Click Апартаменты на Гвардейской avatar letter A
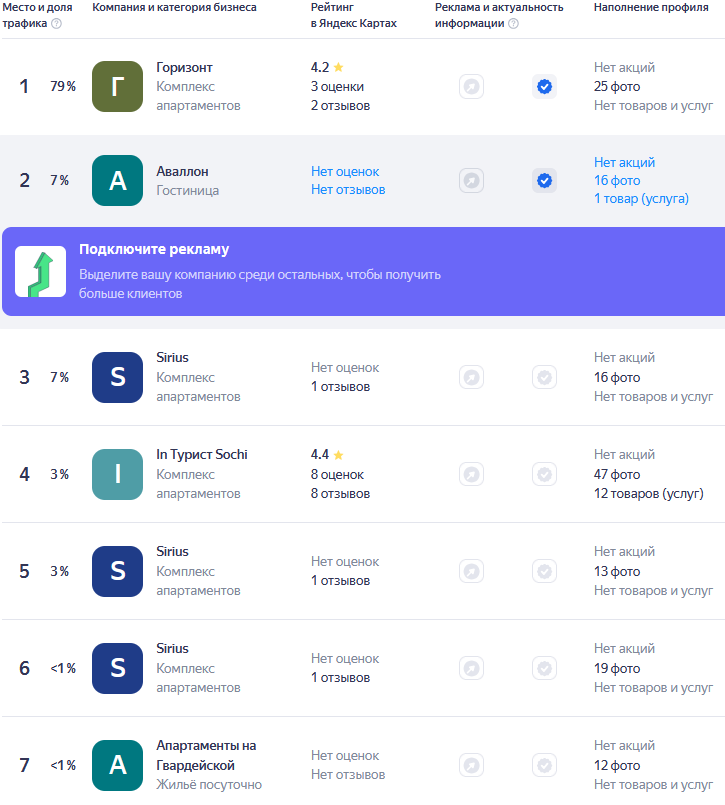This screenshot has height=805, width=725. 118,765
